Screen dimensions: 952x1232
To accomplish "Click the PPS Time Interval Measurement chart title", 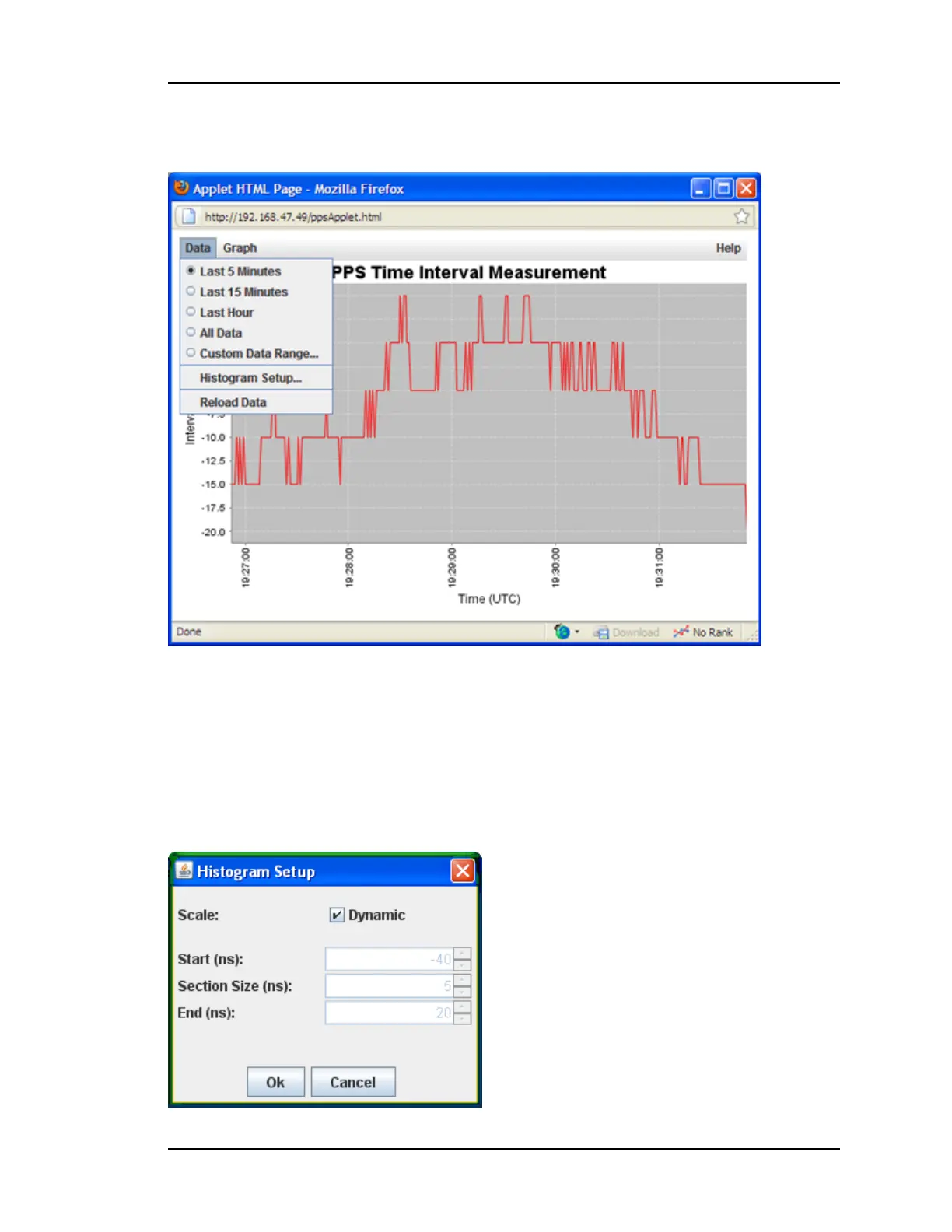I will [x=469, y=272].
